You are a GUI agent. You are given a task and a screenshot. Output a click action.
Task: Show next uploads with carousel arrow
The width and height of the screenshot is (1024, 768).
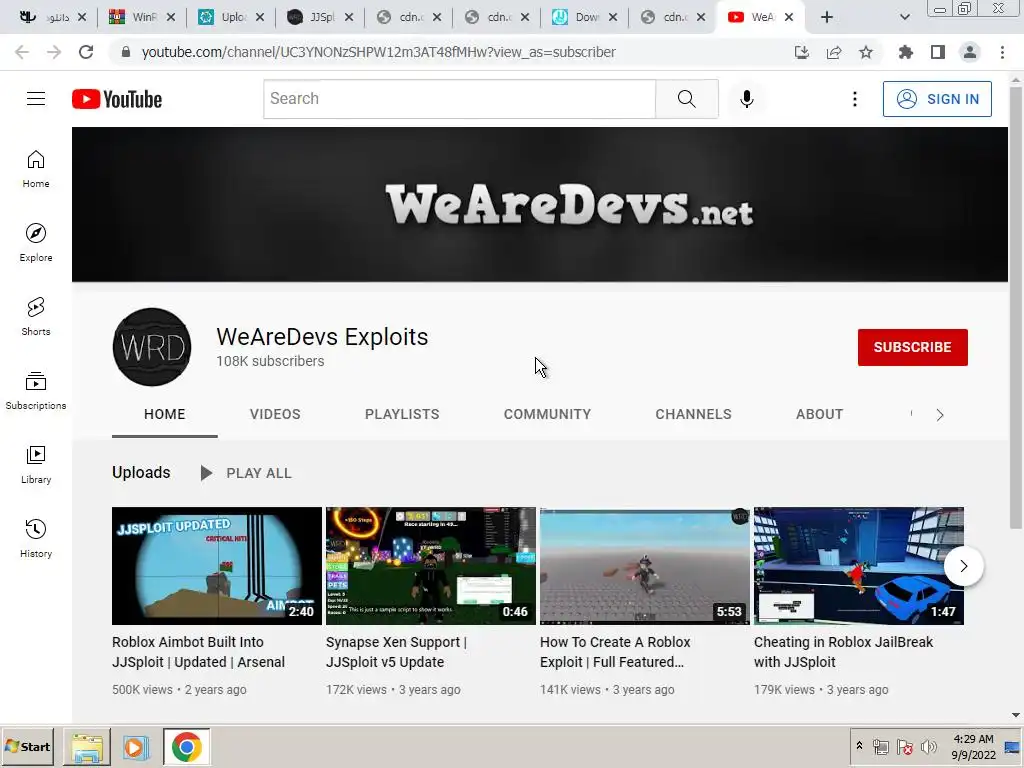point(963,566)
